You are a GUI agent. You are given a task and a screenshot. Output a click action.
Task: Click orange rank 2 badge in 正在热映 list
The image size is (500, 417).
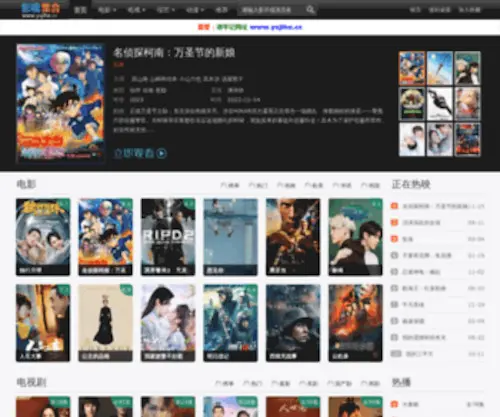[x=394, y=222]
